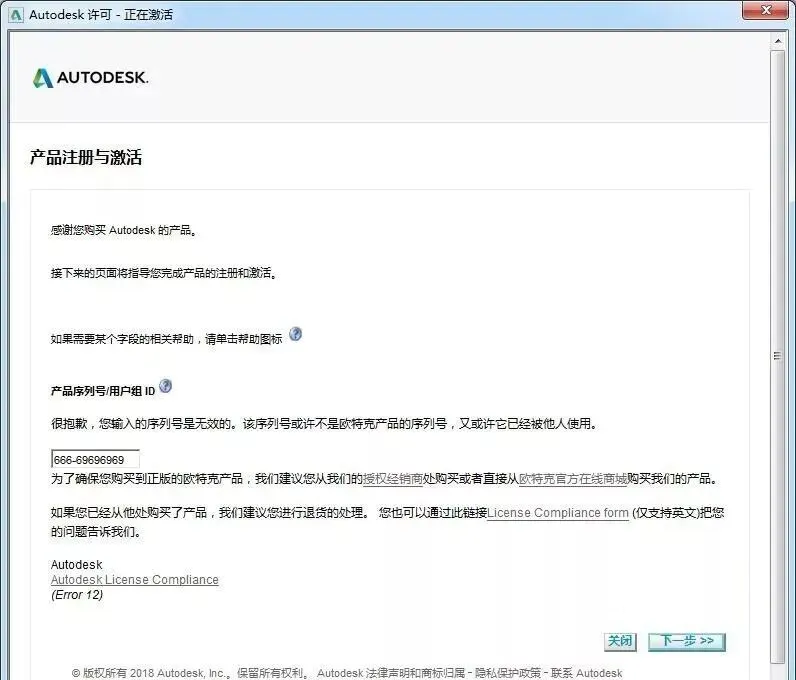
Task: Close the Autodesk 许可 window
Action: coord(767,10)
